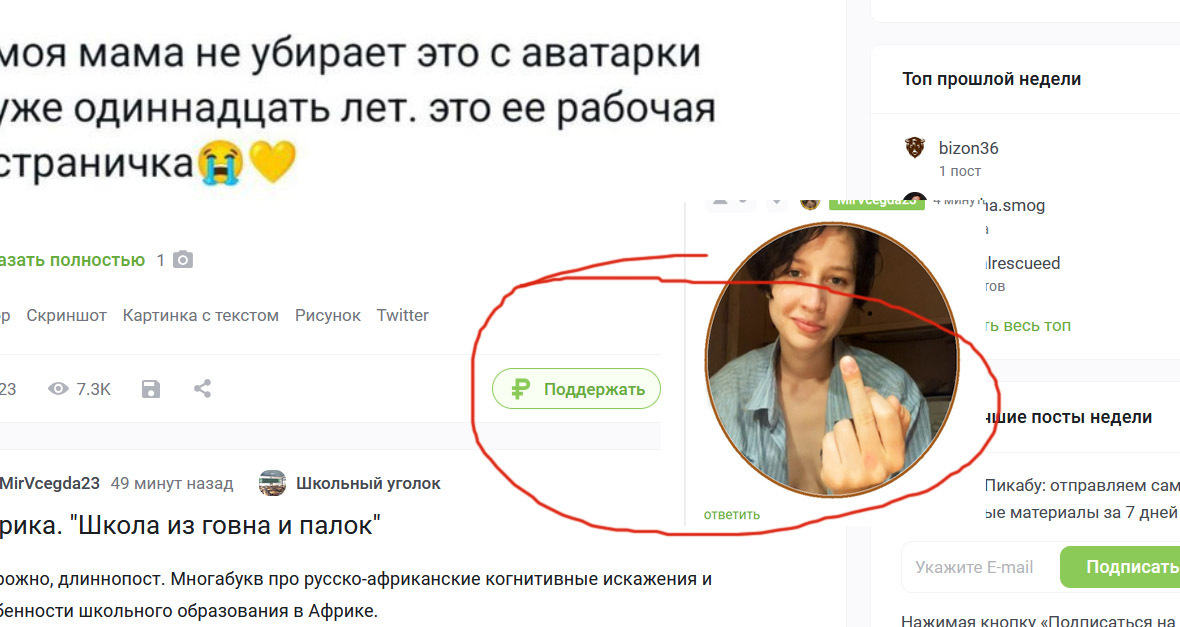Select the Скриншот tag
This screenshot has width=1180, height=627.
[x=67, y=315]
